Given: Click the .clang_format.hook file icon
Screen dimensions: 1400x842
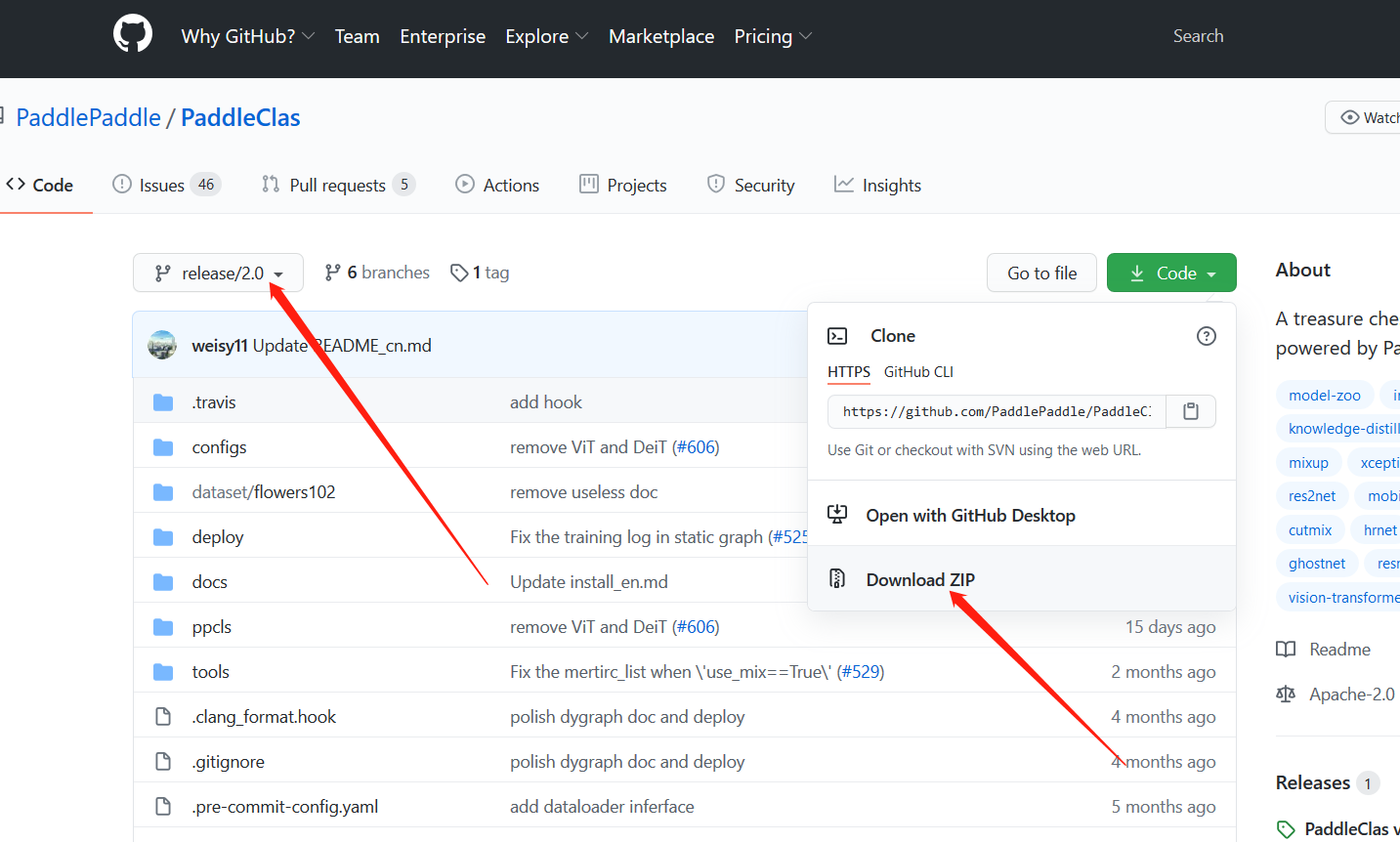Looking at the screenshot, I should click(163, 717).
